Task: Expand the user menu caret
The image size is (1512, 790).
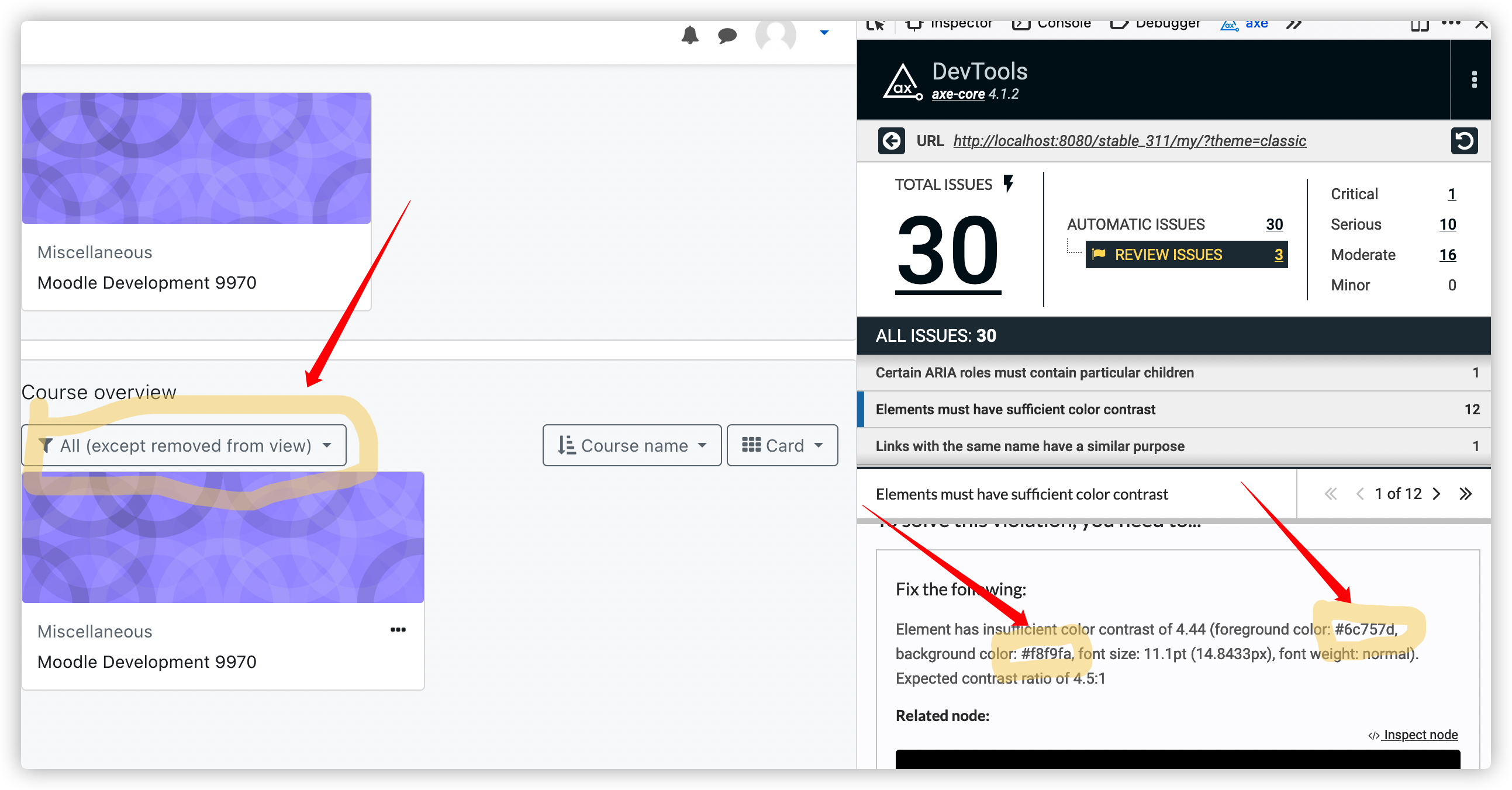Action: pos(824,33)
